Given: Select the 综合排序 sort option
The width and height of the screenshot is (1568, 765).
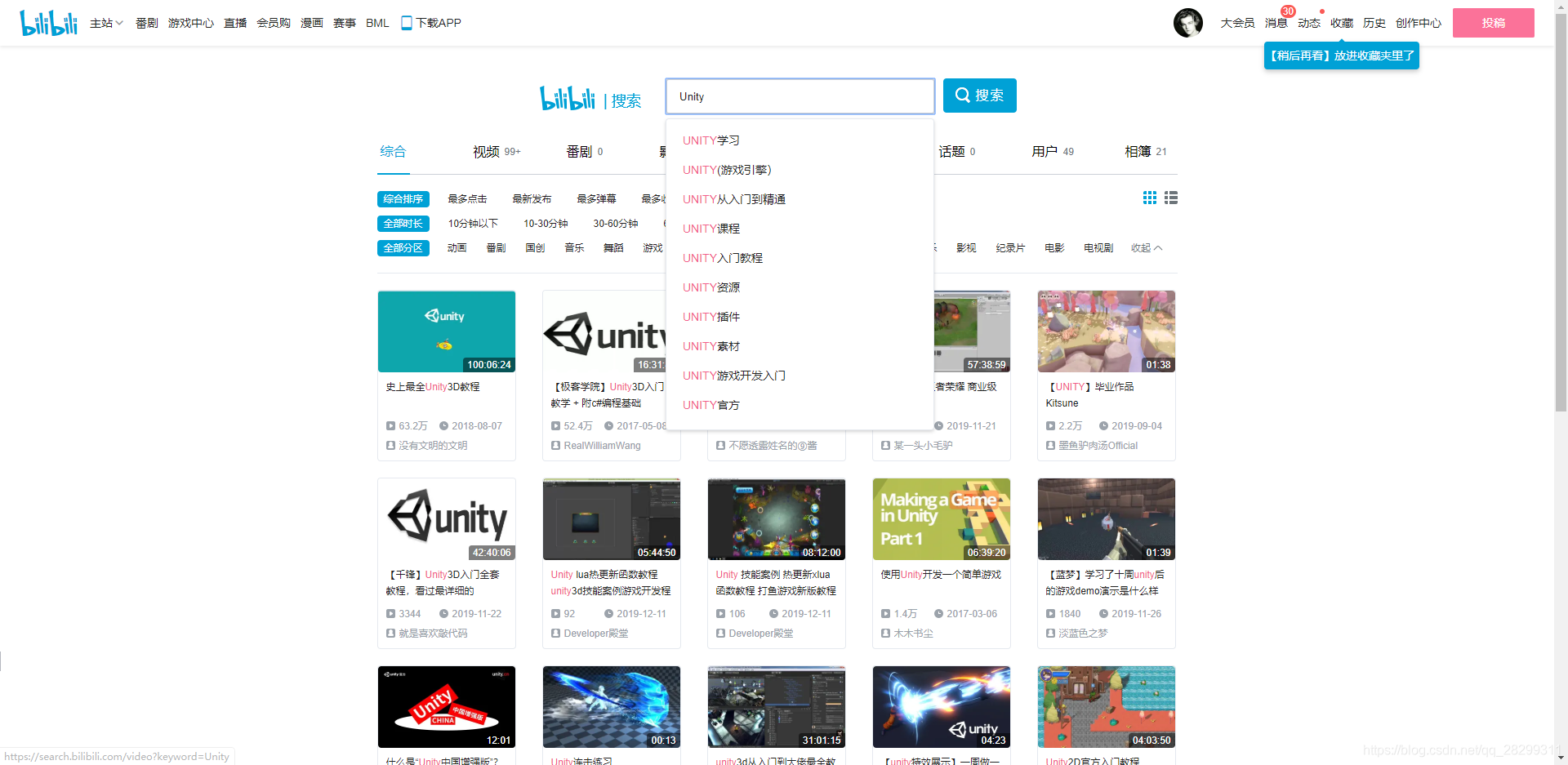Looking at the screenshot, I should pos(403,199).
